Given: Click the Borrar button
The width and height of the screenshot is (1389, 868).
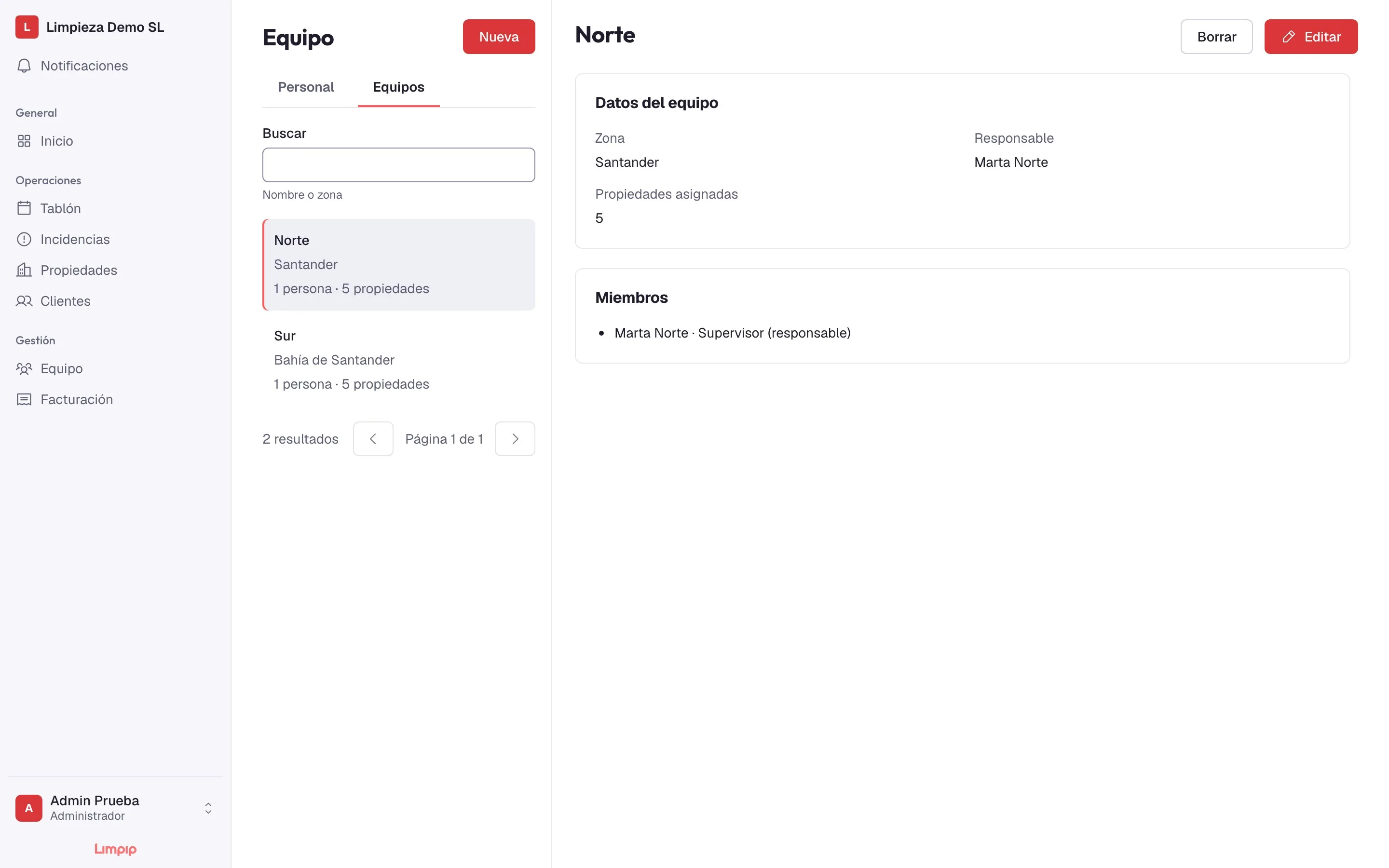Looking at the screenshot, I should pos(1216,37).
